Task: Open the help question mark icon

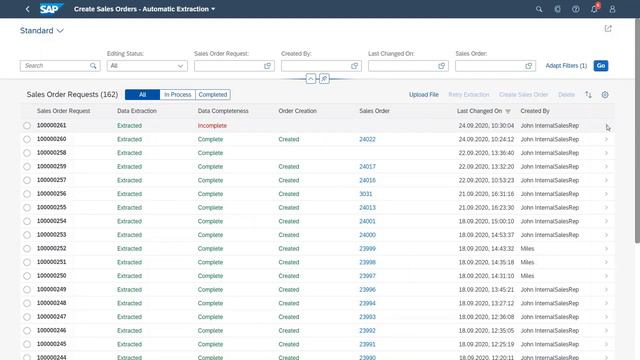Action: coord(576,9)
